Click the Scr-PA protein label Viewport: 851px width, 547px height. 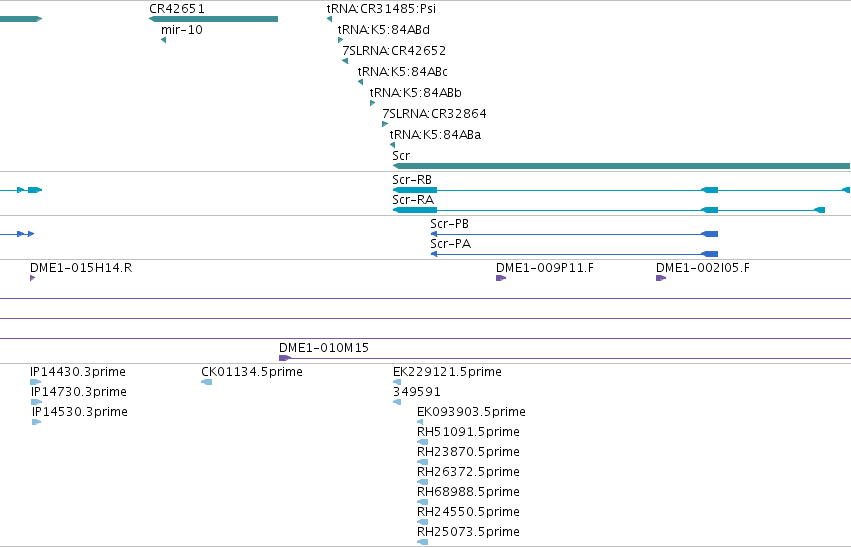(450, 244)
